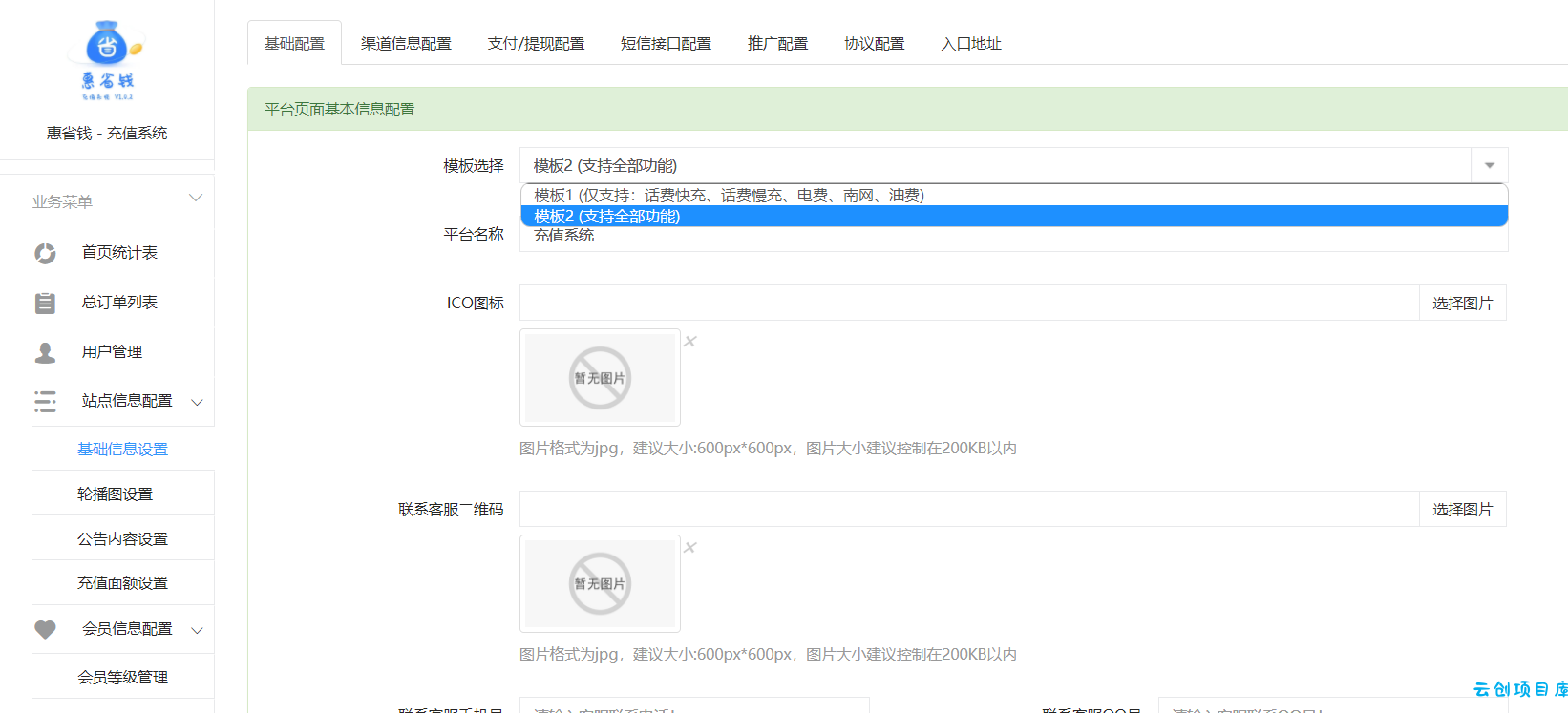Click the 用户管理 person icon

[45, 352]
